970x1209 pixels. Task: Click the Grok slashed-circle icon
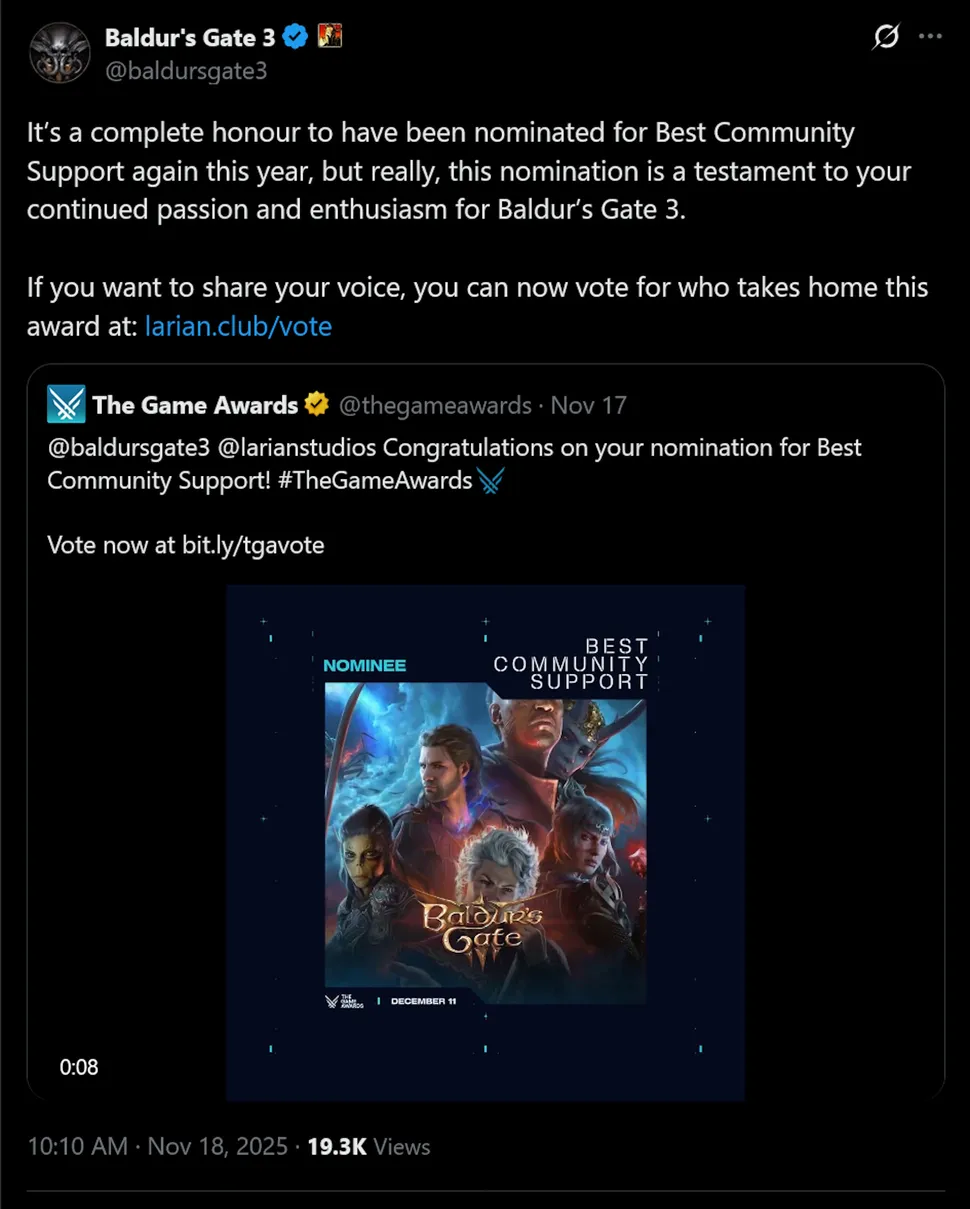[x=886, y=38]
